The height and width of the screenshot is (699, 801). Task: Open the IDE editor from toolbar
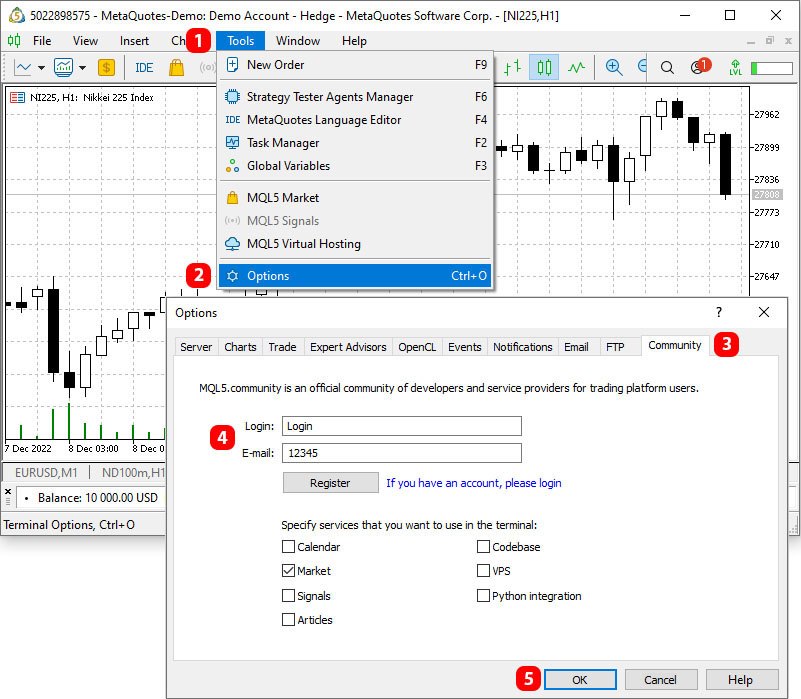pyautogui.click(x=144, y=67)
